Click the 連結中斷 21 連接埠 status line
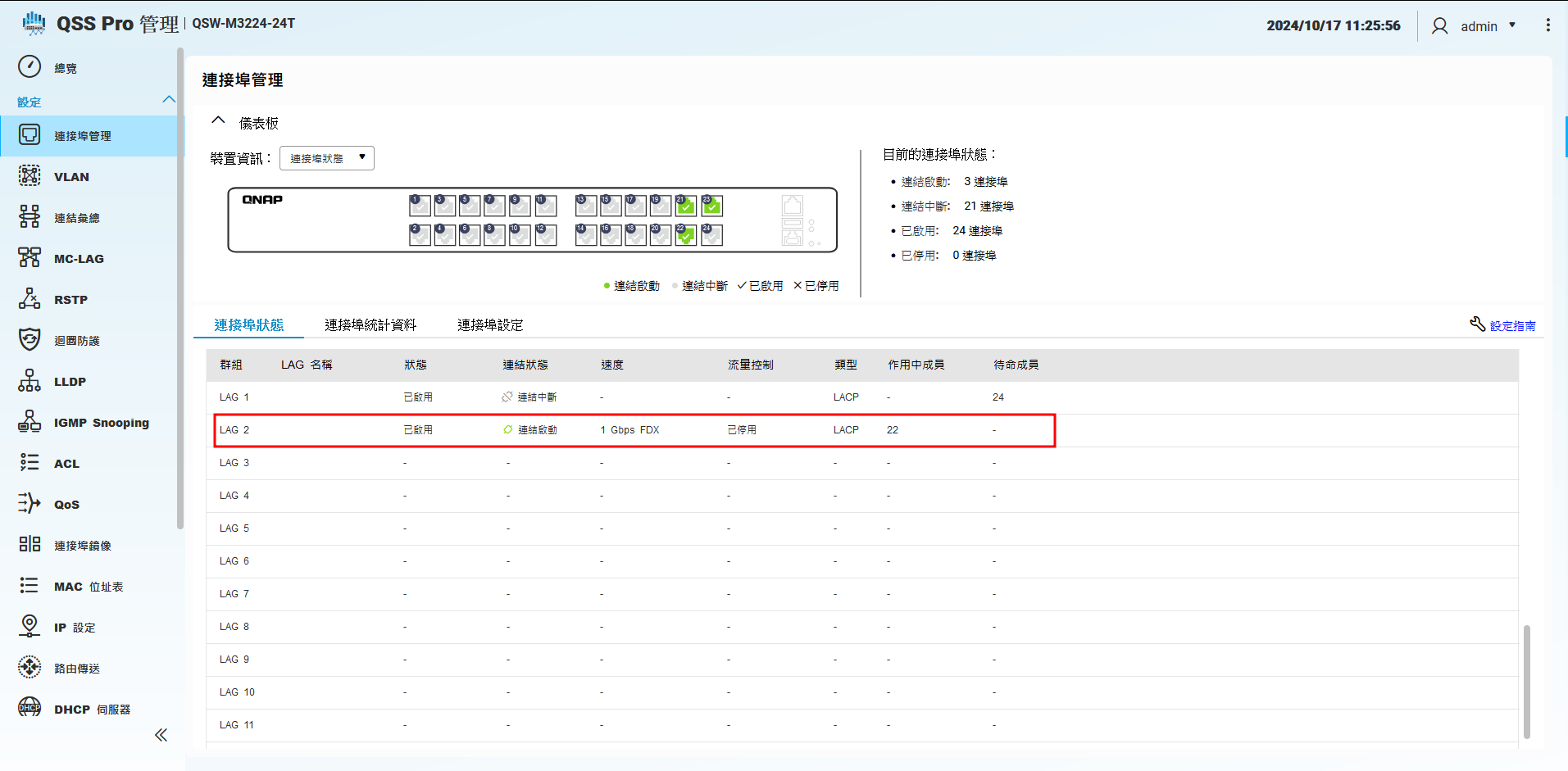 pos(957,206)
